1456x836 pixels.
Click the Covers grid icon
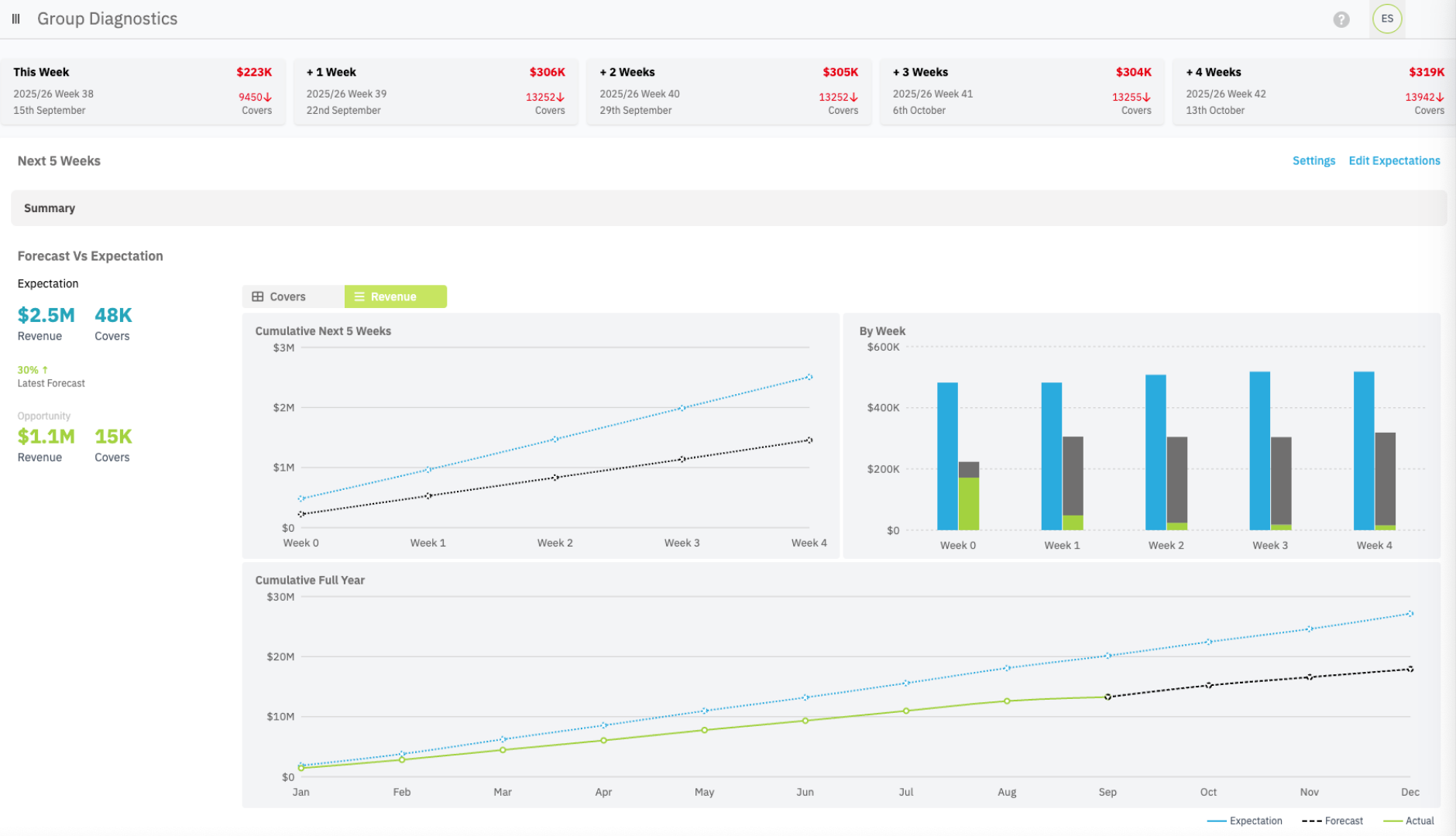coord(258,296)
